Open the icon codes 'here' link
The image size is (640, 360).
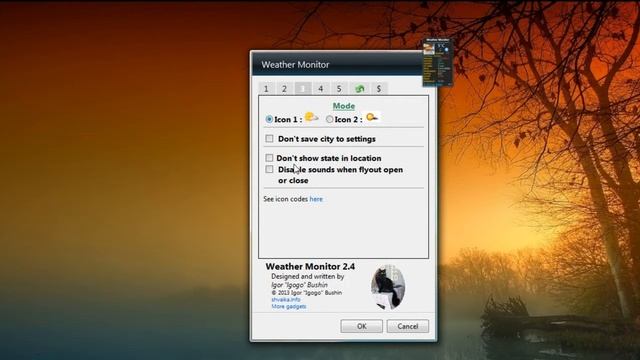coord(316,199)
